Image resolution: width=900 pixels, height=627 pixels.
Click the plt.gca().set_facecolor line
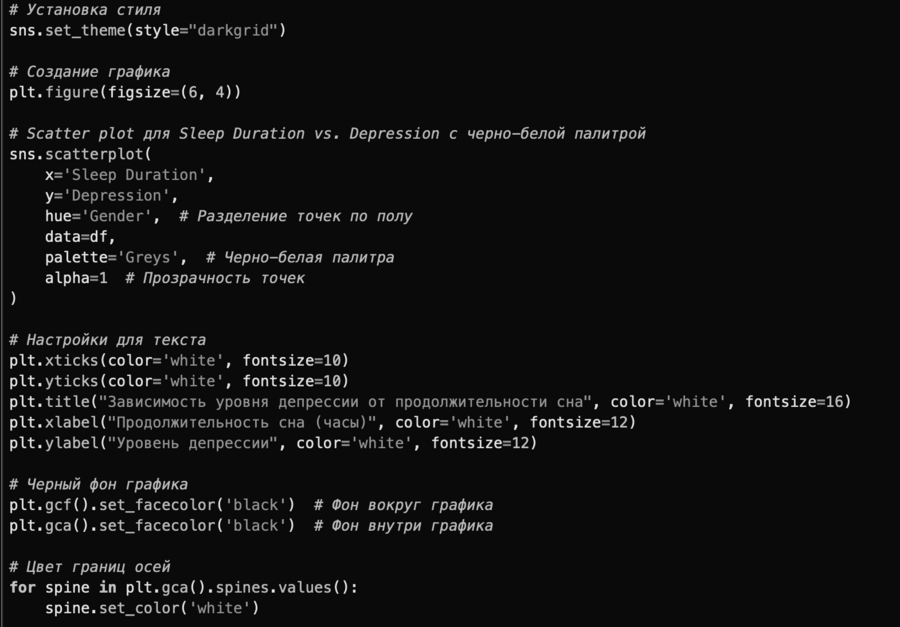tap(152, 525)
